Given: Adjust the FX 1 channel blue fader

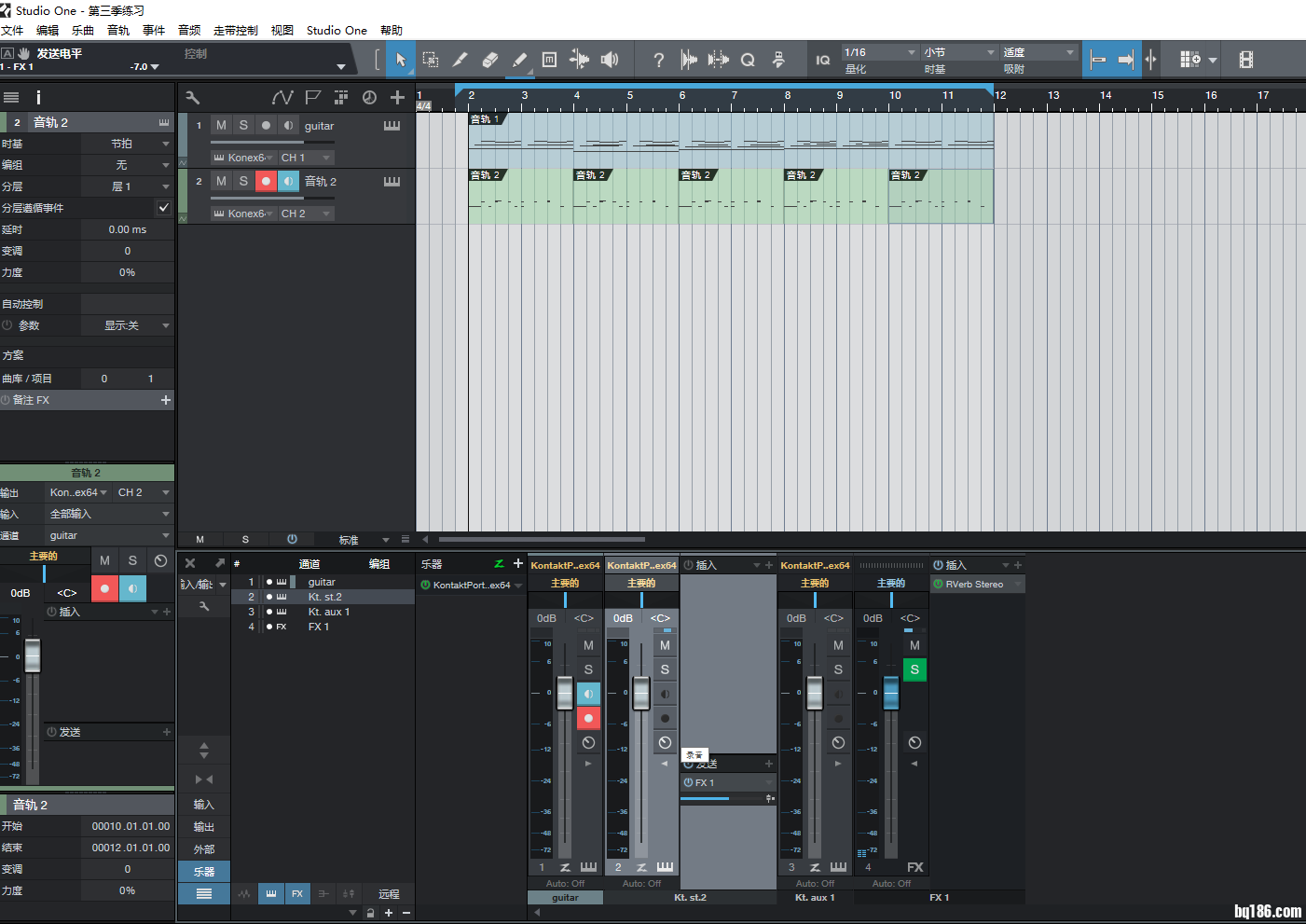Looking at the screenshot, I should [x=891, y=693].
